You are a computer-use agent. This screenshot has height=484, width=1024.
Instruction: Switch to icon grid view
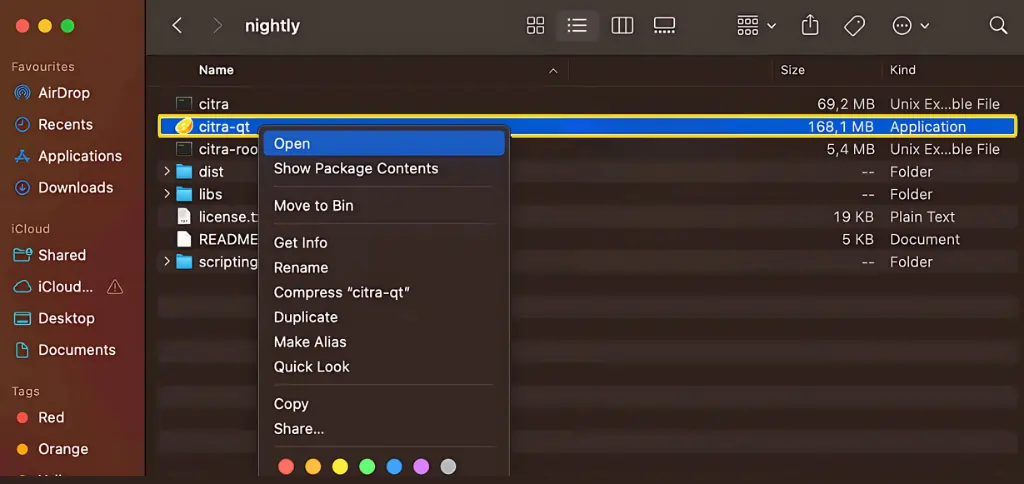click(535, 26)
